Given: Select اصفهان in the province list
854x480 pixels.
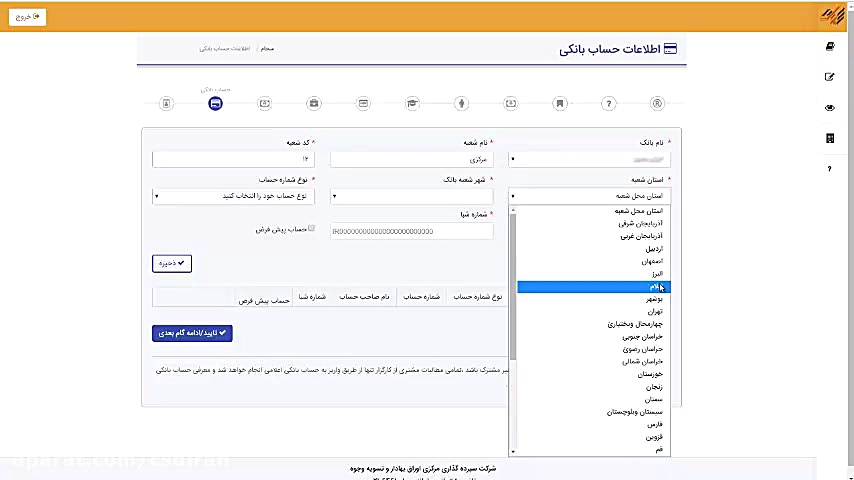Looking at the screenshot, I should pyautogui.click(x=594, y=261).
